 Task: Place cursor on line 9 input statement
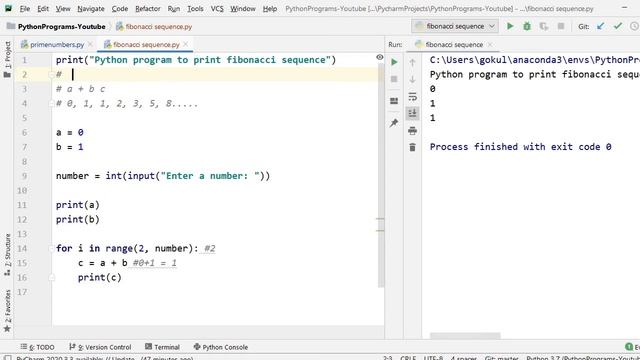tap(163, 176)
